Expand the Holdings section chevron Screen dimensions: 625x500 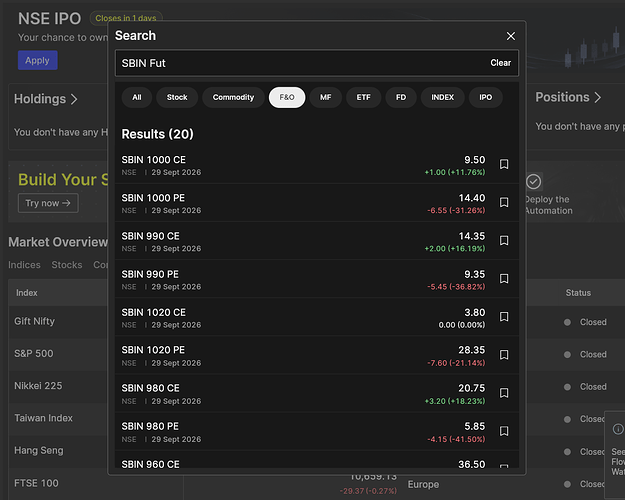point(74,99)
